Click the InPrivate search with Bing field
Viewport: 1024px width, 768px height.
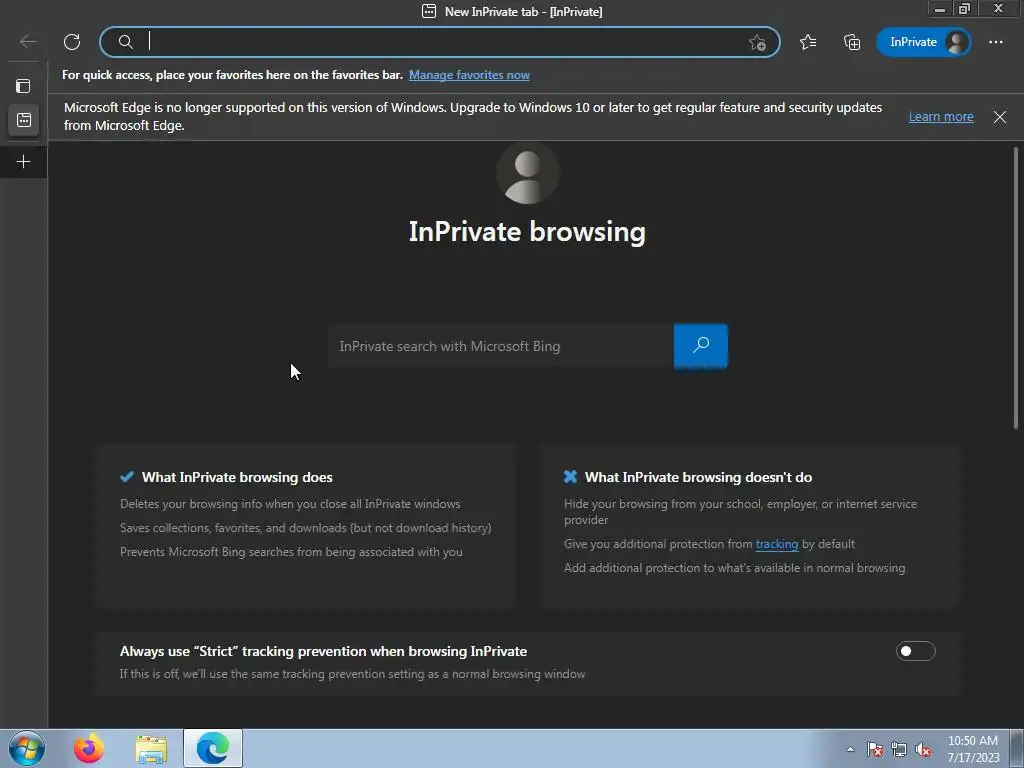[x=501, y=346]
